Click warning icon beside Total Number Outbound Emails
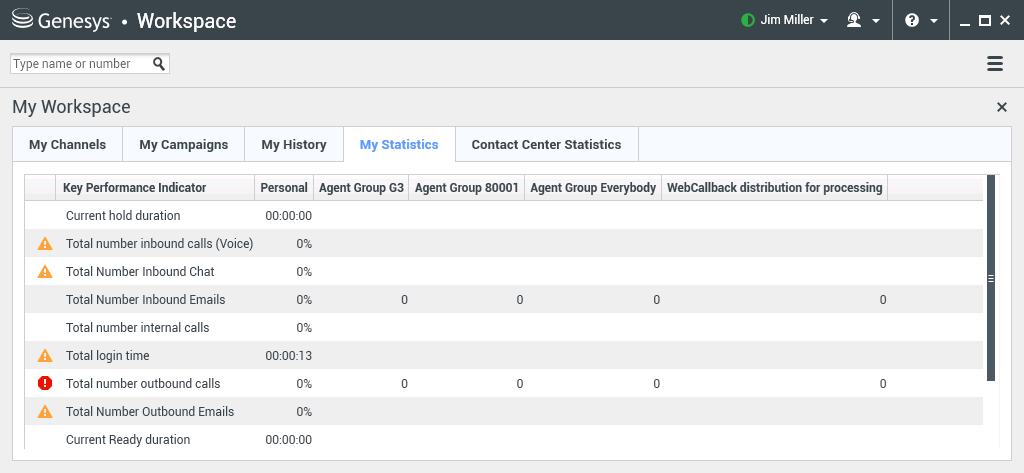Screen dimensions: 1024x473 pyautogui.click(x=44, y=411)
